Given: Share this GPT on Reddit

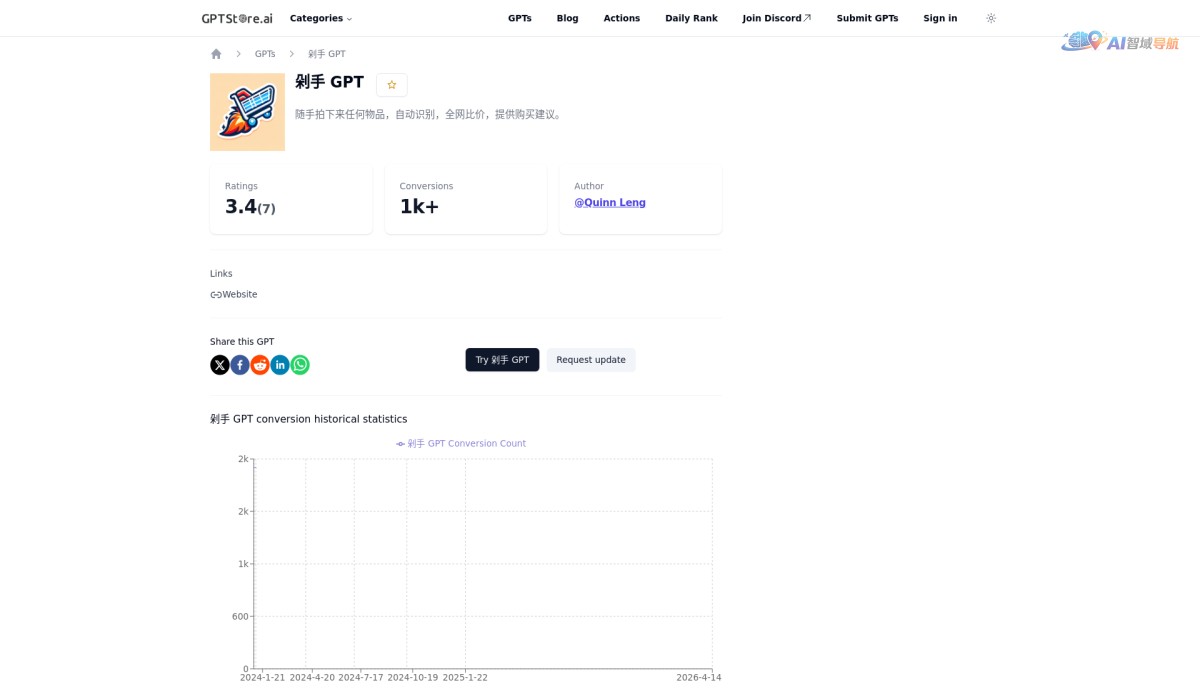Looking at the screenshot, I should 260,365.
